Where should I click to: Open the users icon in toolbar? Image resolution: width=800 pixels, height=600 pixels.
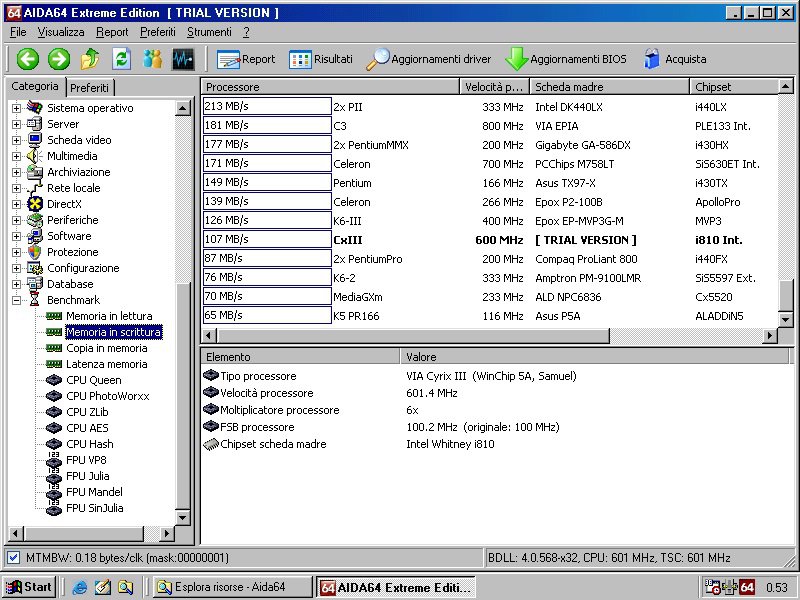click(x=152, y=59)
